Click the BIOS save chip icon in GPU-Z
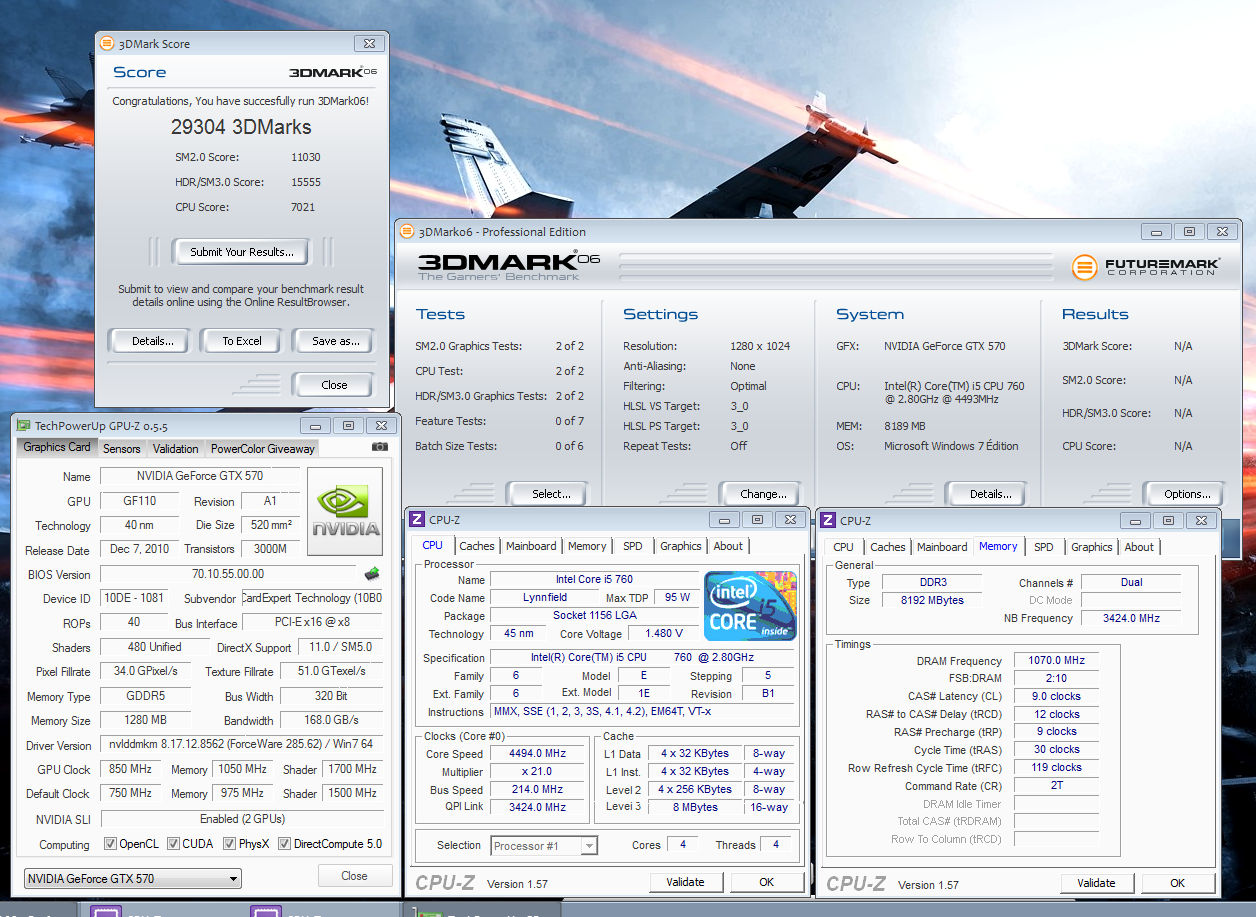The height and width of the screenshot is (917, 1256). (372, 574)
